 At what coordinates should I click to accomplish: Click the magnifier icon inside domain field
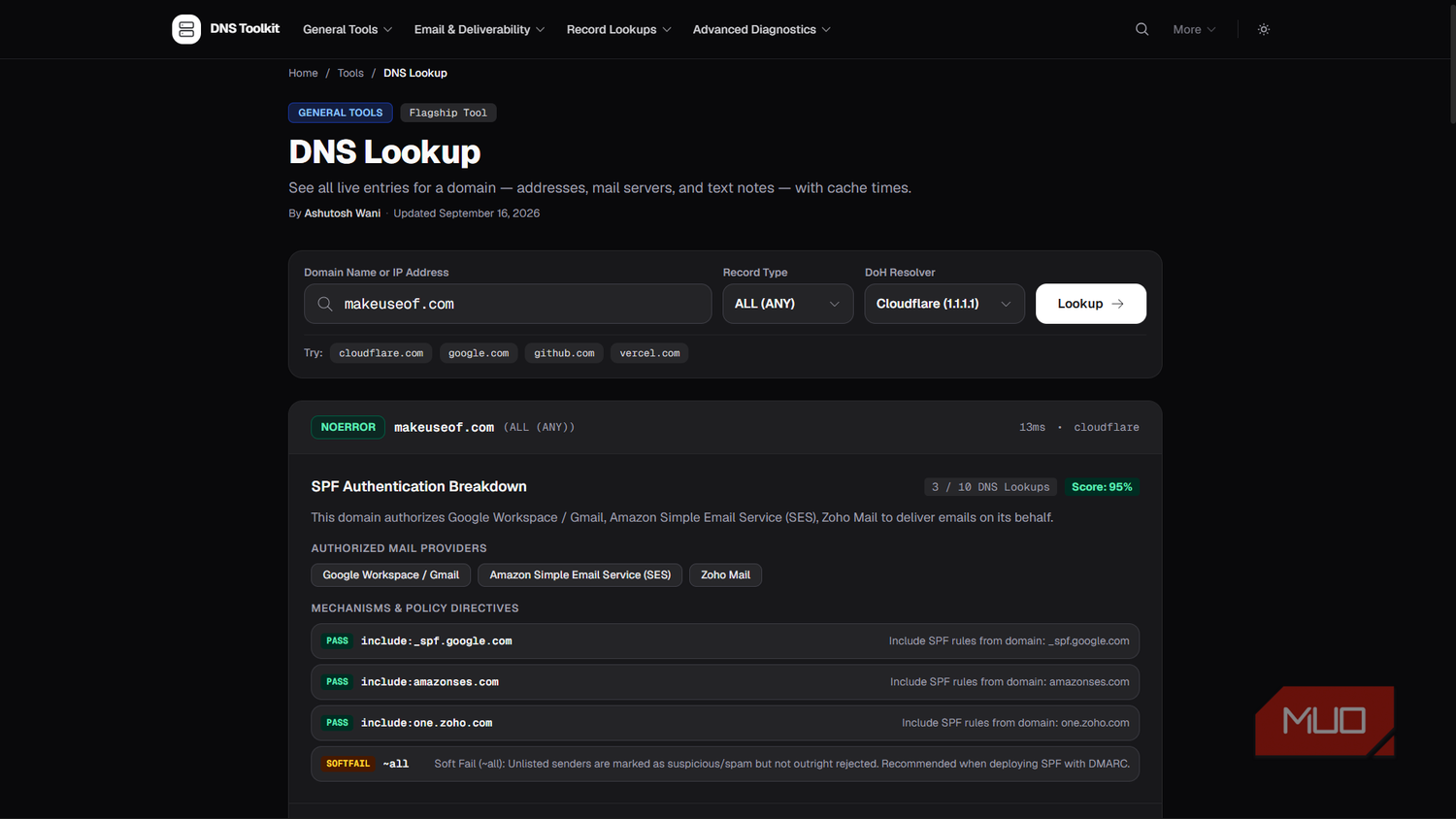pyautogui.click(x=325, y=304)
